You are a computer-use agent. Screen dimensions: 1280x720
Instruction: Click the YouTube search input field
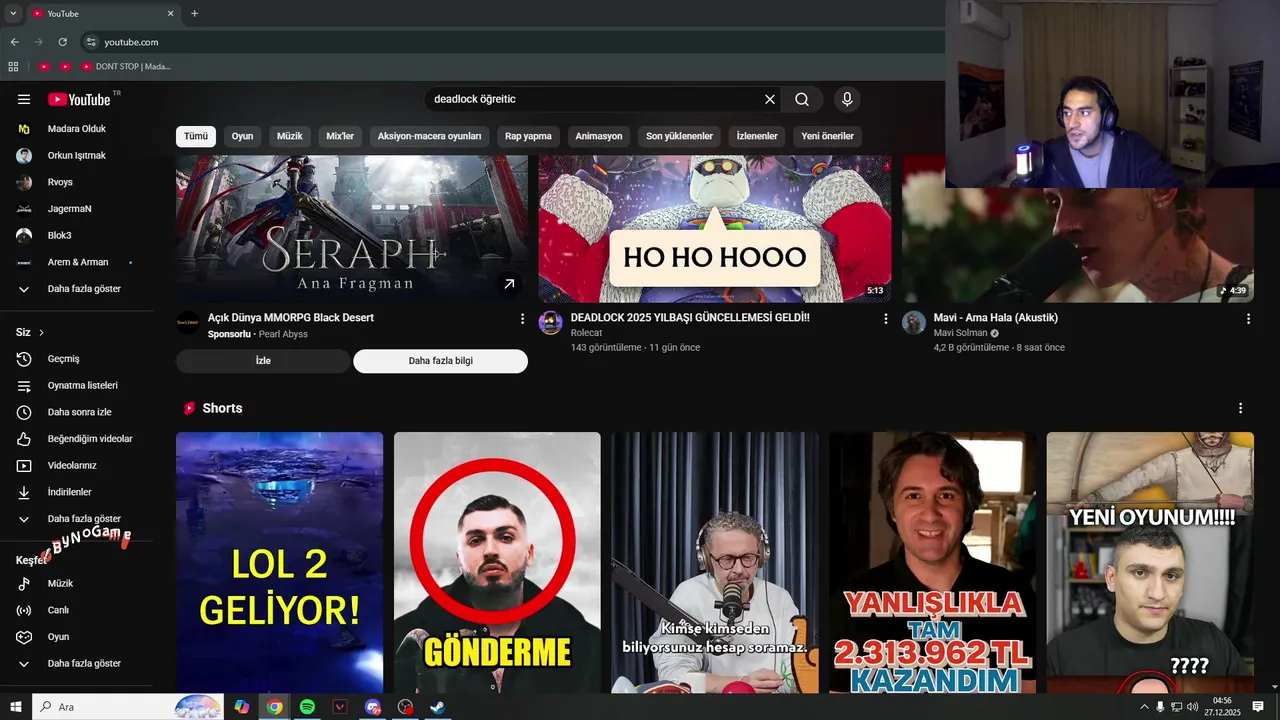point(595,99)
